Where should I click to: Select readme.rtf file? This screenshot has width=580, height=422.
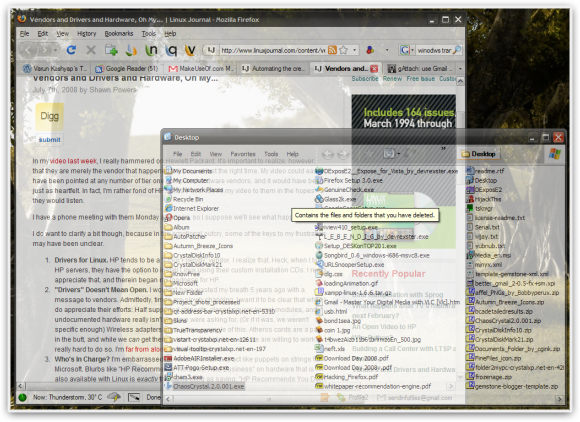[485, 171]
